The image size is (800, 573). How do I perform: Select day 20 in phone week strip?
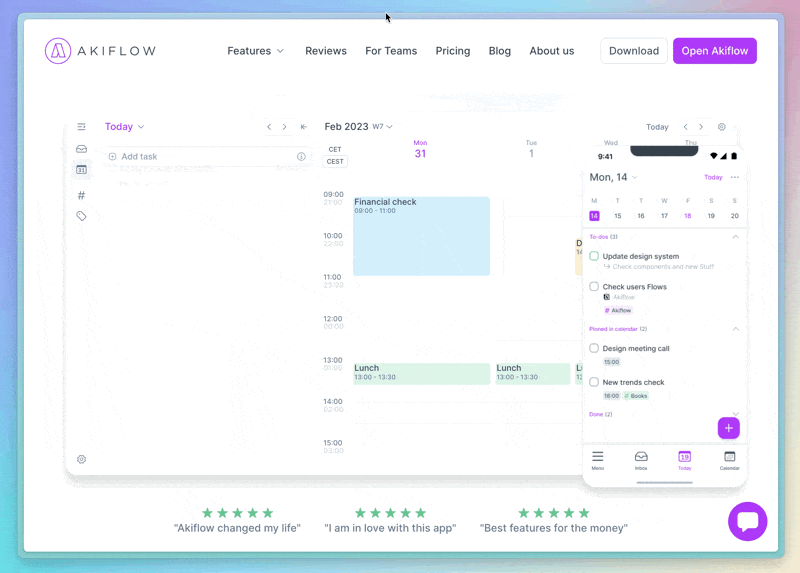(x=735, y=216)
